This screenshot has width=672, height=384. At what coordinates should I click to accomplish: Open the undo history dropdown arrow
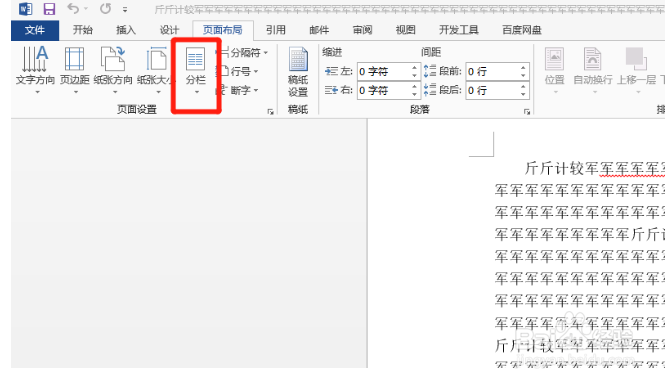click(x=86, y=9)
